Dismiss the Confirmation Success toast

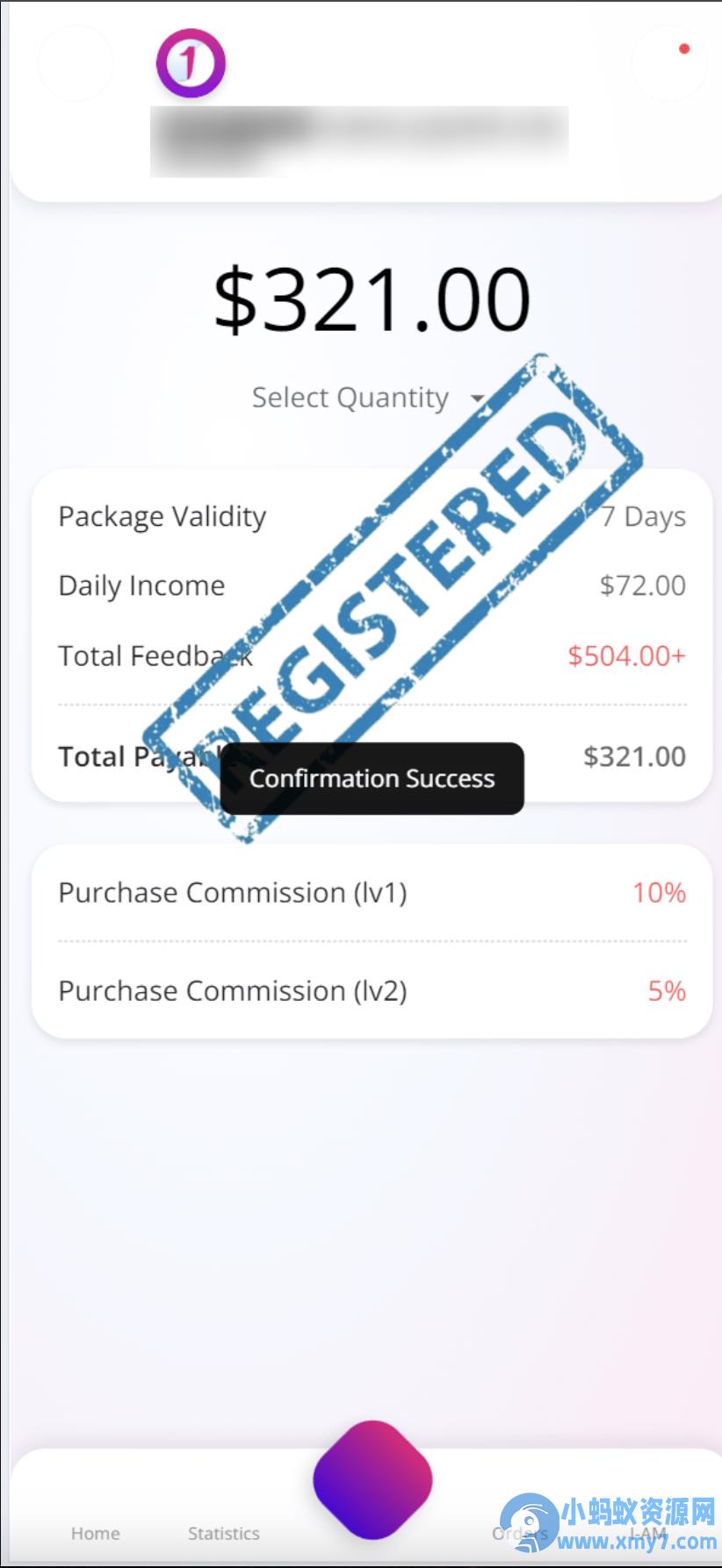[x=372, y=779]
